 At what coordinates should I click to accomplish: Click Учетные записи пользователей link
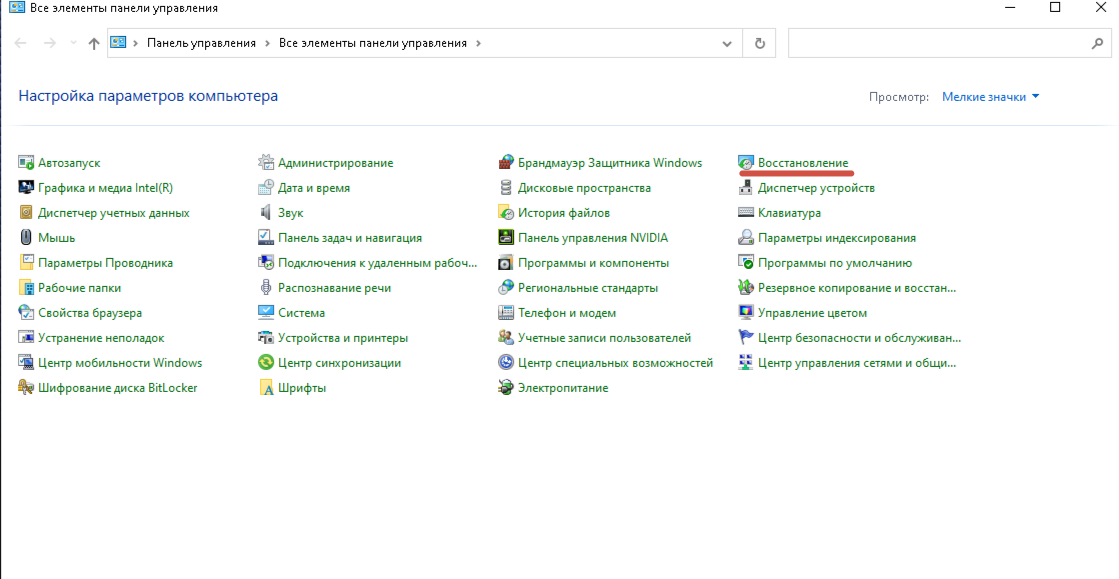(604, 338)
